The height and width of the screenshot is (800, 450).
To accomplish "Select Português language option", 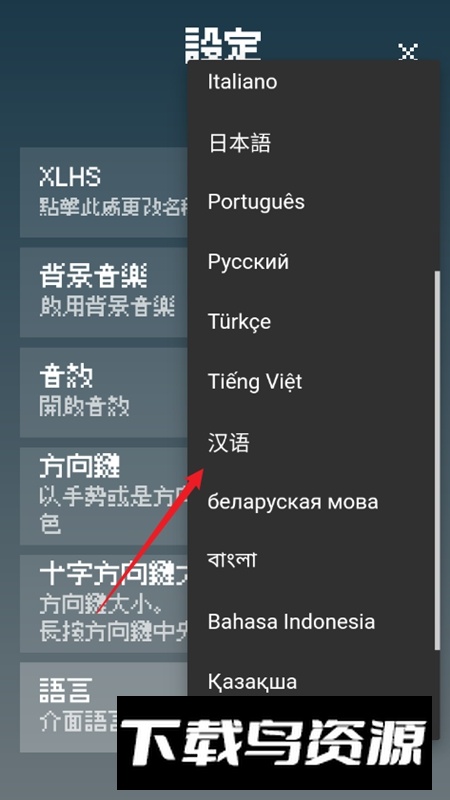I will (313, 202).
